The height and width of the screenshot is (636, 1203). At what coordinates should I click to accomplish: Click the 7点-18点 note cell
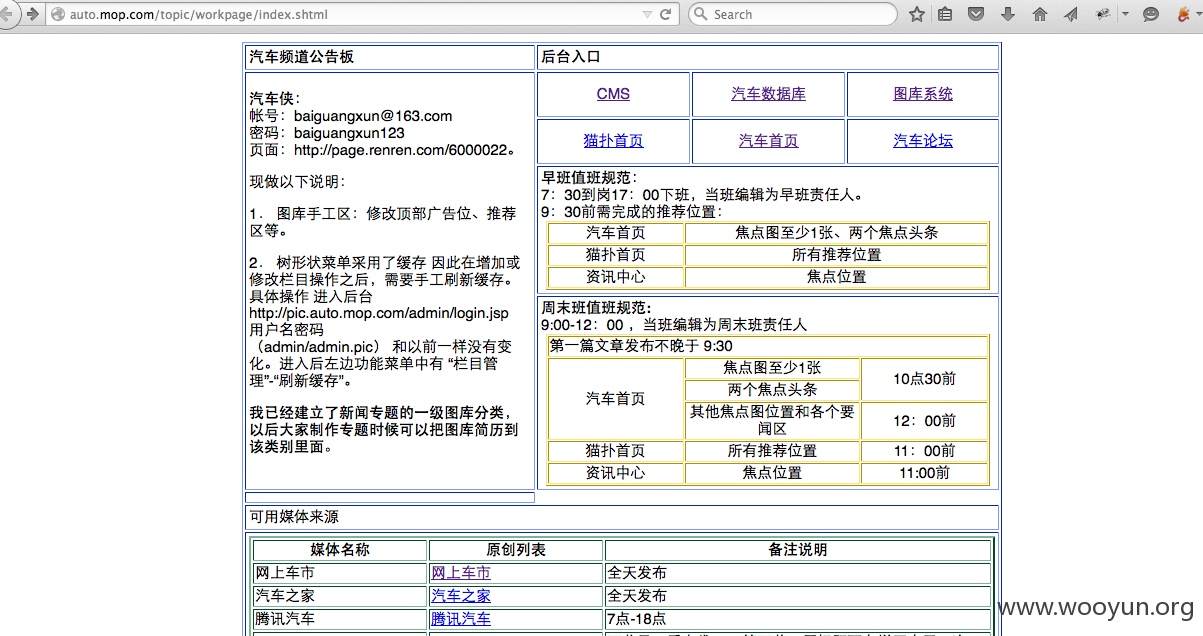(797, 619)
